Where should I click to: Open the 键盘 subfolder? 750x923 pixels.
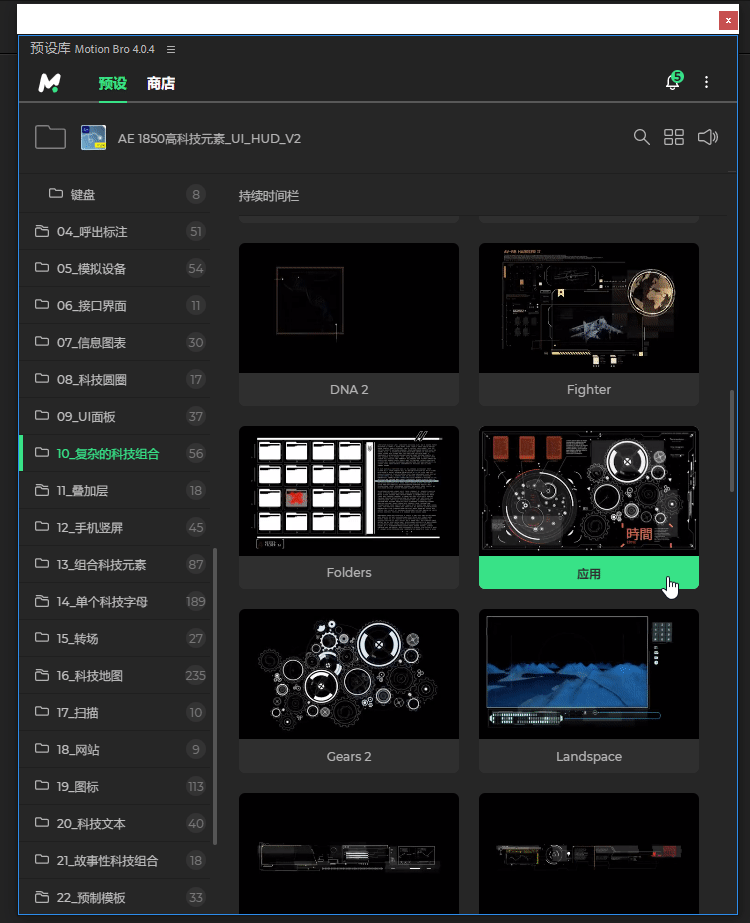(115, 194)
